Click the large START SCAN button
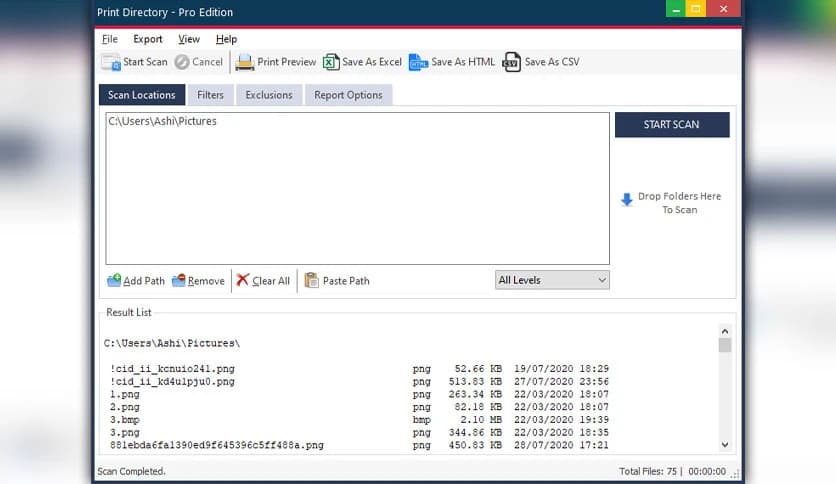The height and width of the screenshot is (484, 836). (x=672, y=125)
